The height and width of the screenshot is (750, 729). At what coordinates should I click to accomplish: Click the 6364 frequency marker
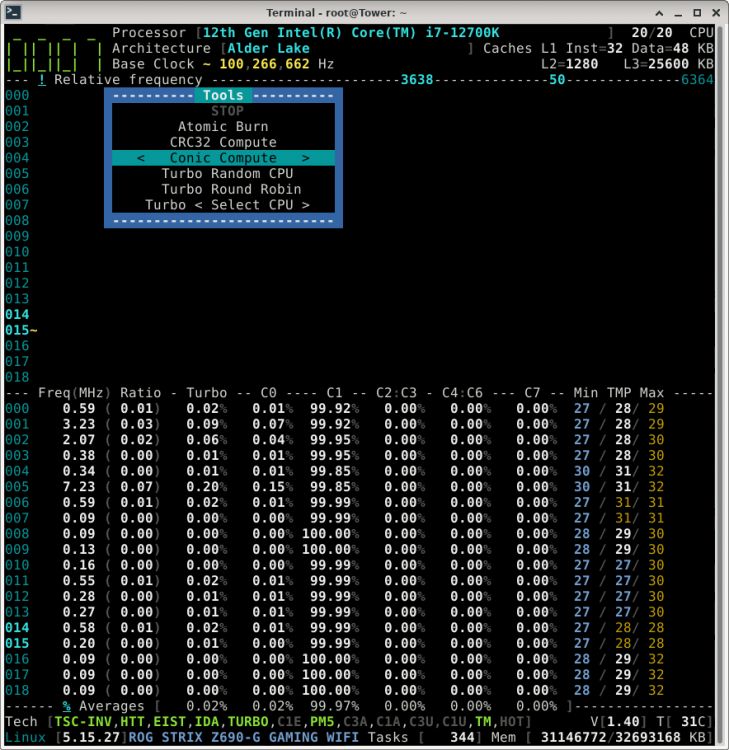(x=697, y=80)
